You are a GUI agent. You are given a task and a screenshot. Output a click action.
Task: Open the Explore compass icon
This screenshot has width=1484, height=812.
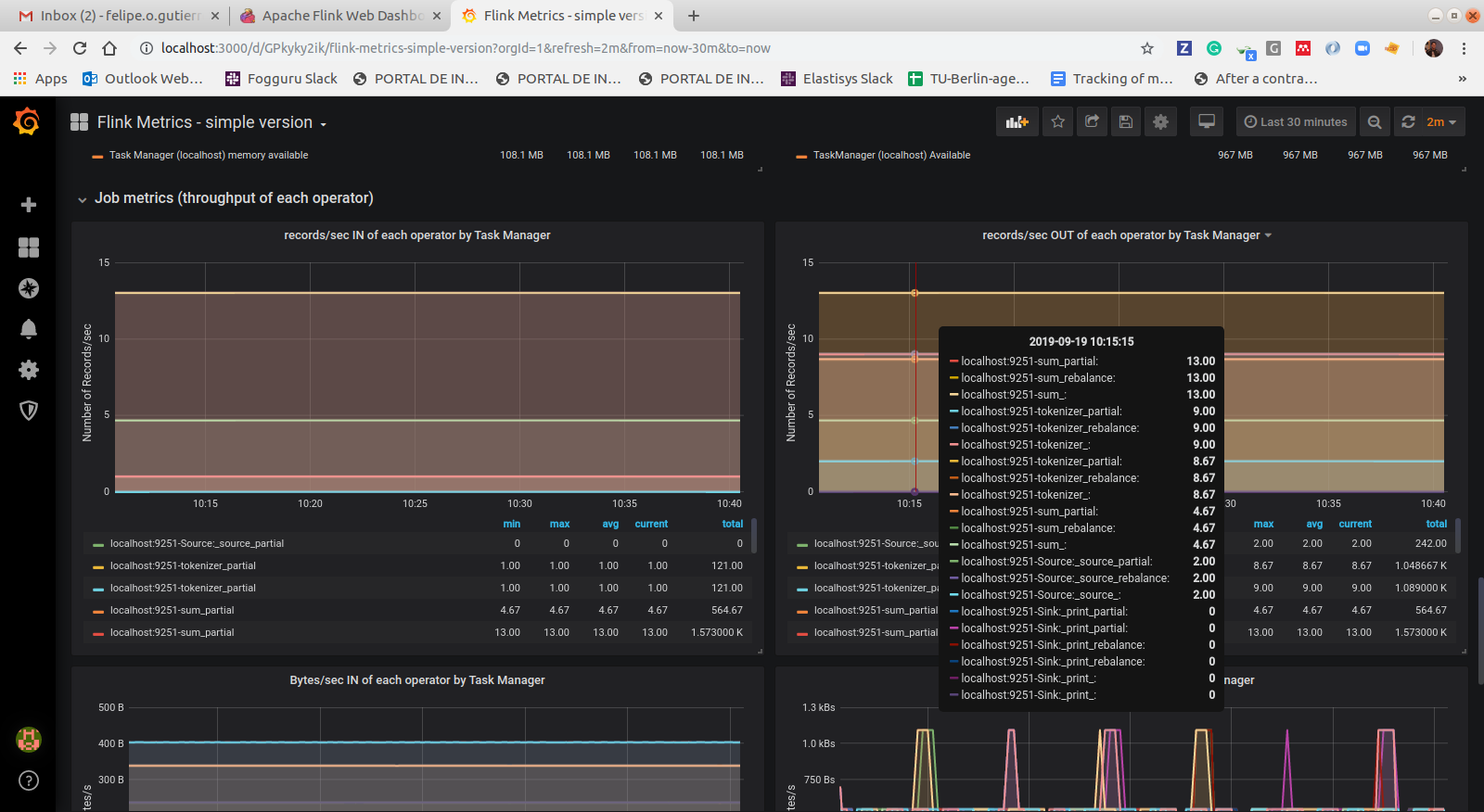29,288
